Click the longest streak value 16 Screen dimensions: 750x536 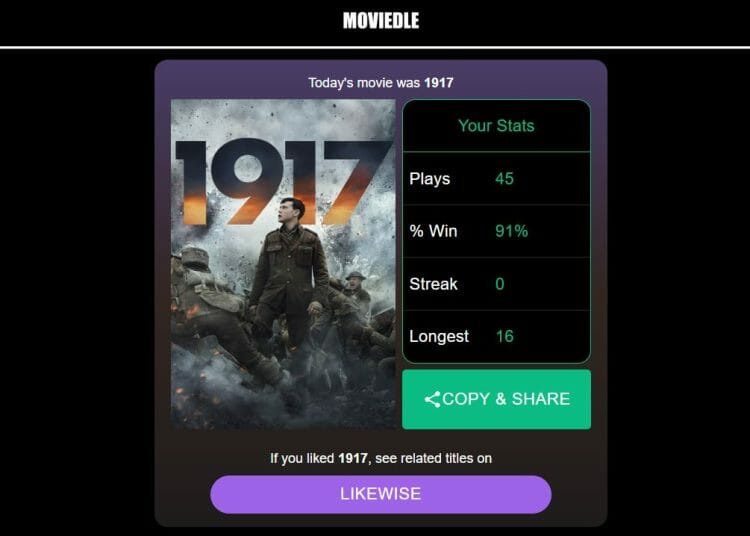coord(504,337)
